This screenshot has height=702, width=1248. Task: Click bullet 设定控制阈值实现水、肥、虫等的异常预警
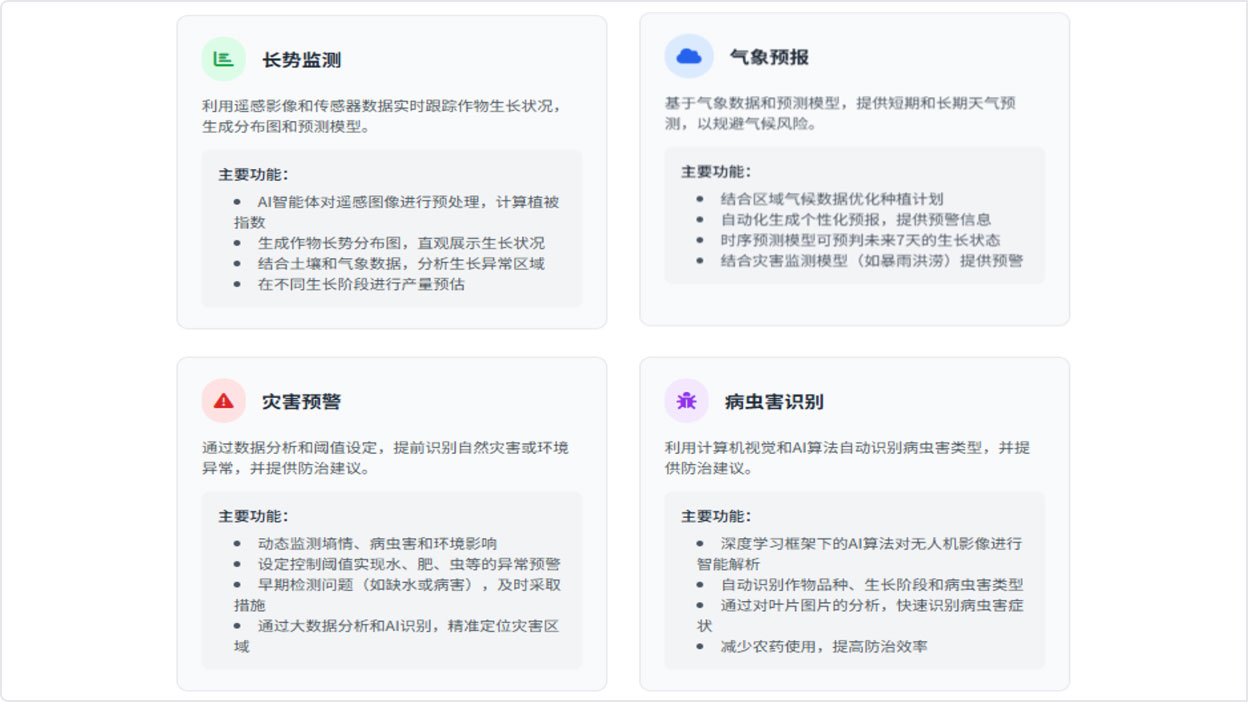409,564
